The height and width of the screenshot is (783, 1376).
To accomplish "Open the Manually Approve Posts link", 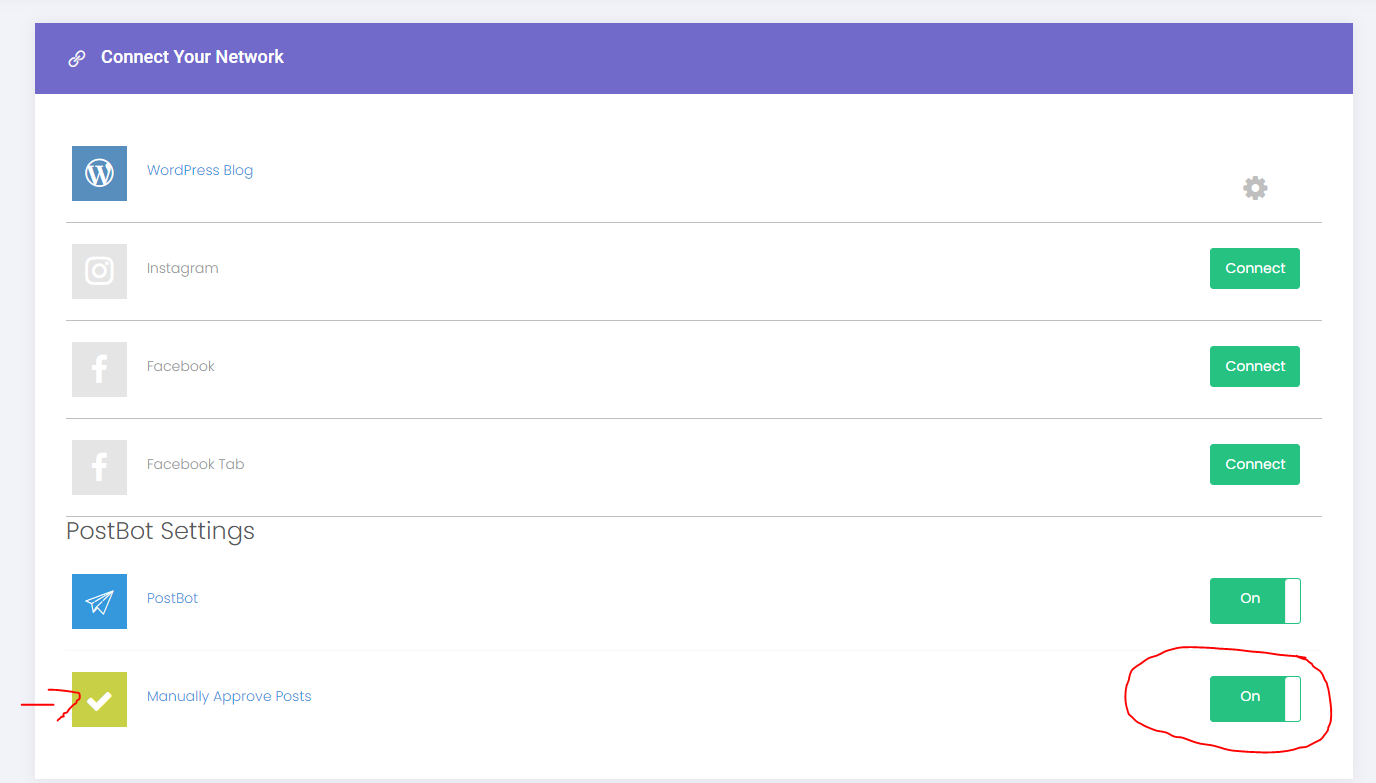I will pyautogui.click(x=229, y=696).
